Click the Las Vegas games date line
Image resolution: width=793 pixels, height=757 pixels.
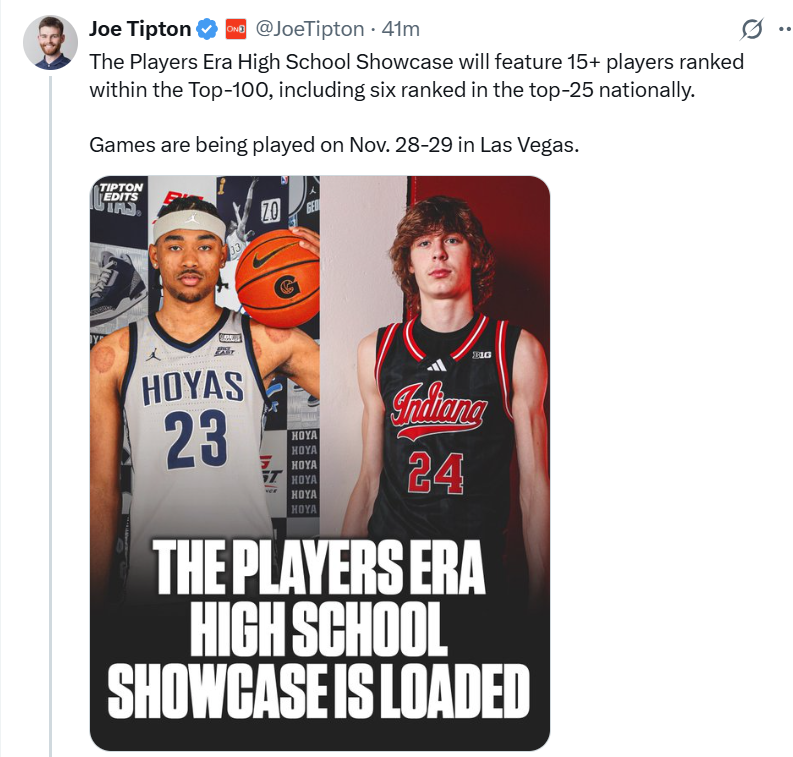(x=334, y=144)
